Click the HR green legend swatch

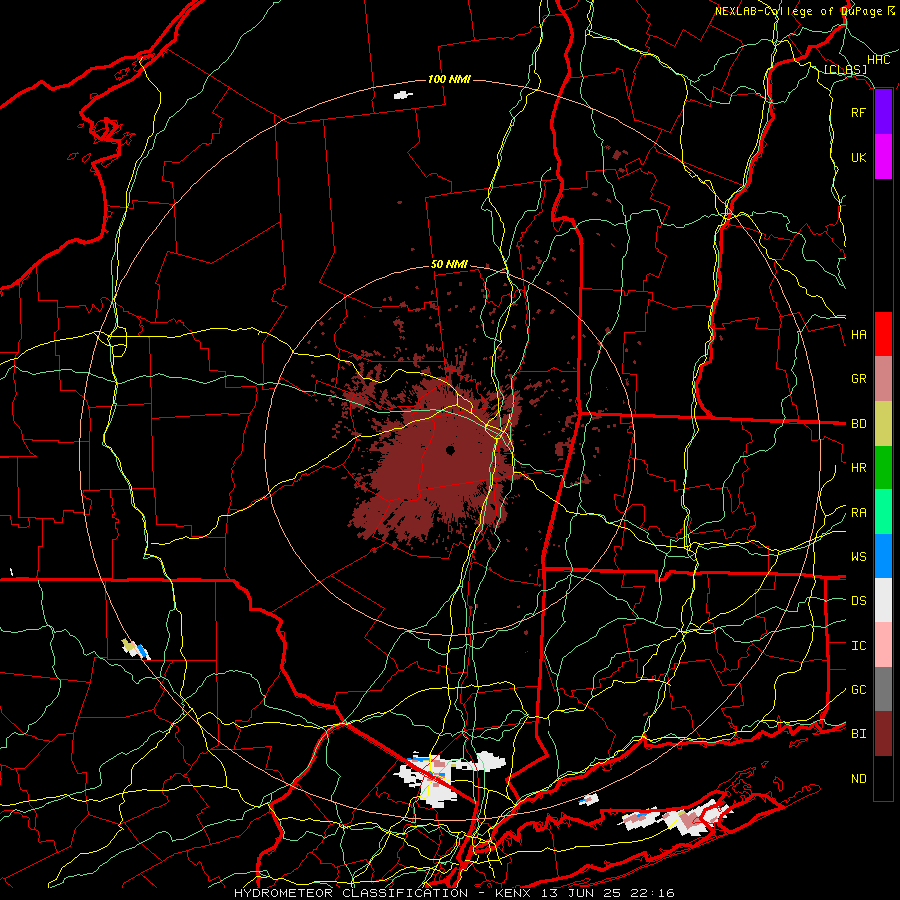883,467
